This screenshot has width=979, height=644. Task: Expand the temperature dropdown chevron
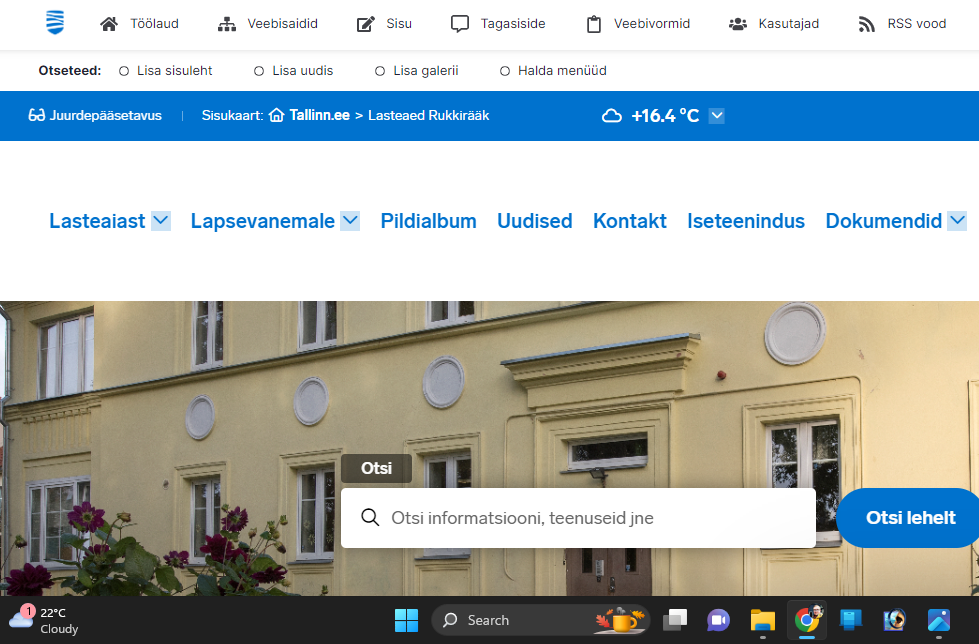(x=716, y=115)
